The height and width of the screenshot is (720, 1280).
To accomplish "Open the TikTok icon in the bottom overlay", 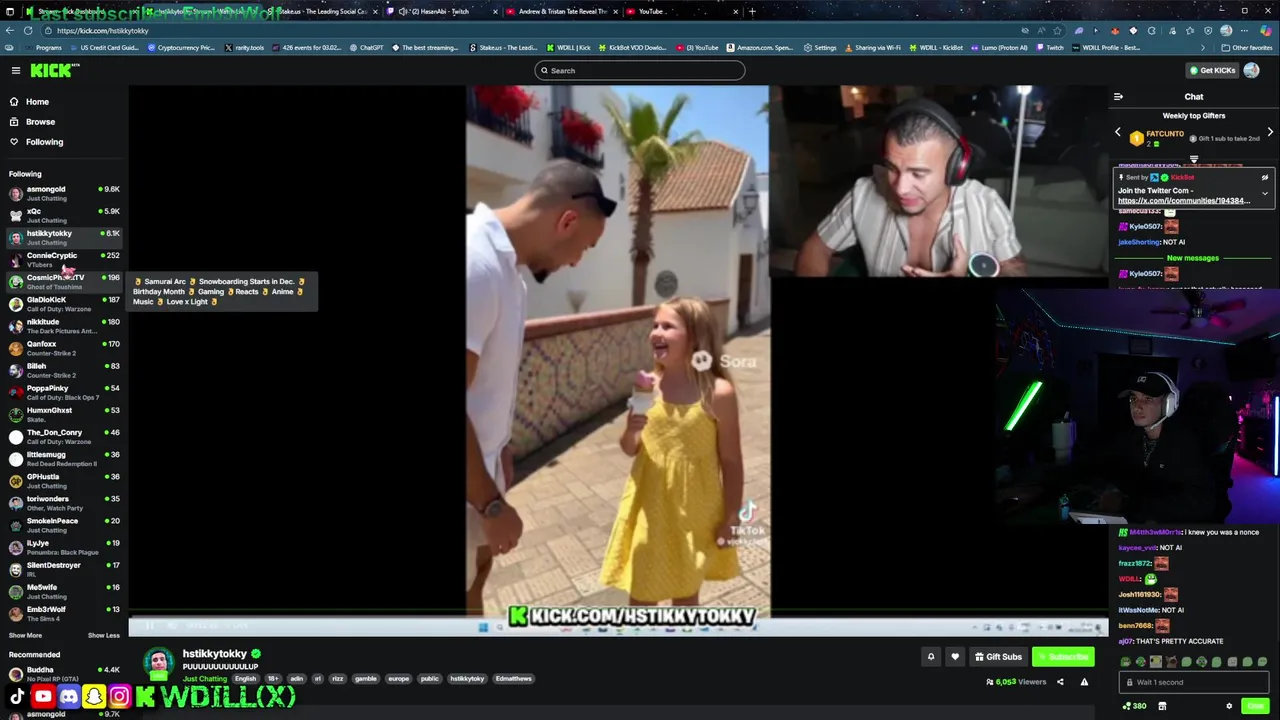I will (17, 696).
